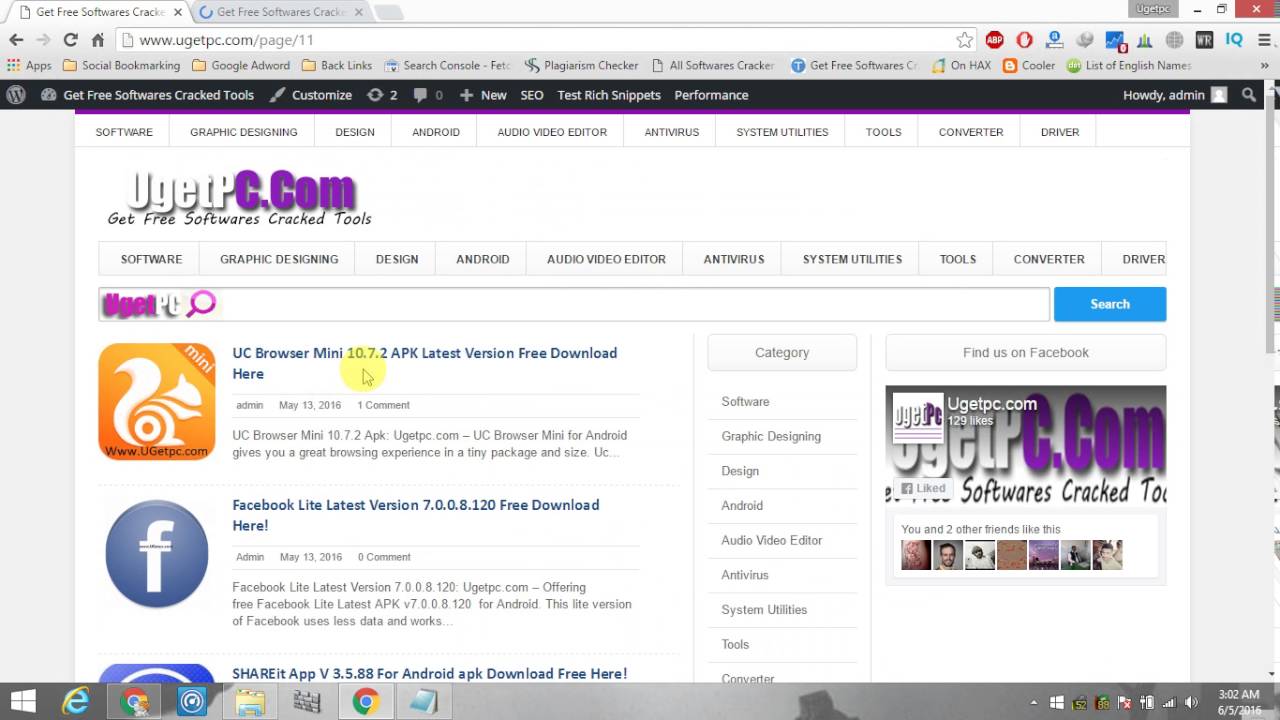
Task: Open the WordPress logo menu in admin bar
Action: [16, 95]
